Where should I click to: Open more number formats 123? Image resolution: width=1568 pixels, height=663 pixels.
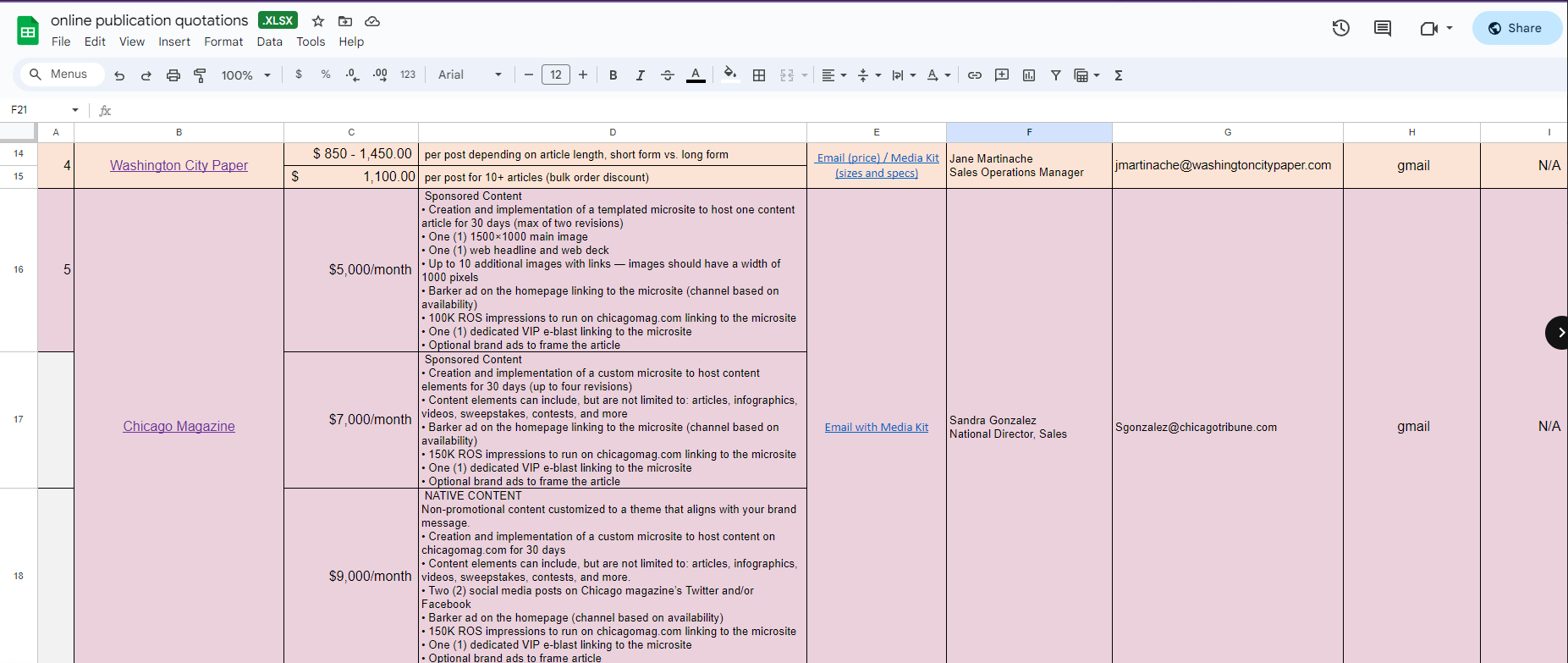408,75
